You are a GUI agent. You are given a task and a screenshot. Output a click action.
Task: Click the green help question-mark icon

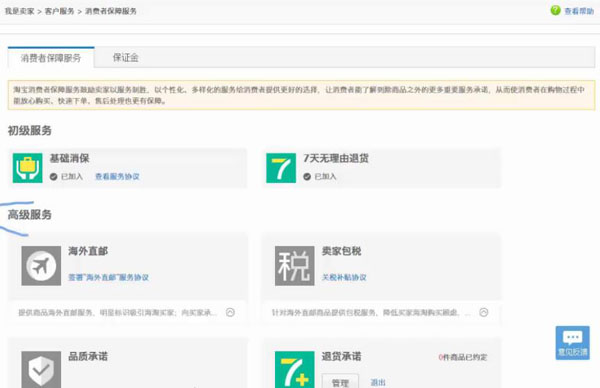point(555,10)
